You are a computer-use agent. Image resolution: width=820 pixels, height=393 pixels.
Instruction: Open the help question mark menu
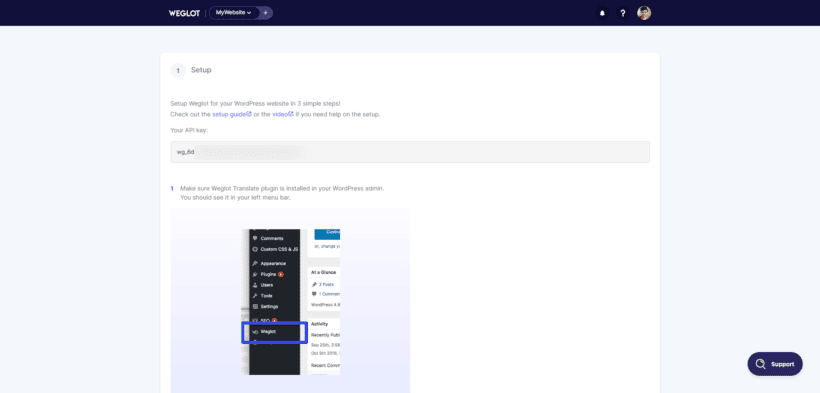622,13
